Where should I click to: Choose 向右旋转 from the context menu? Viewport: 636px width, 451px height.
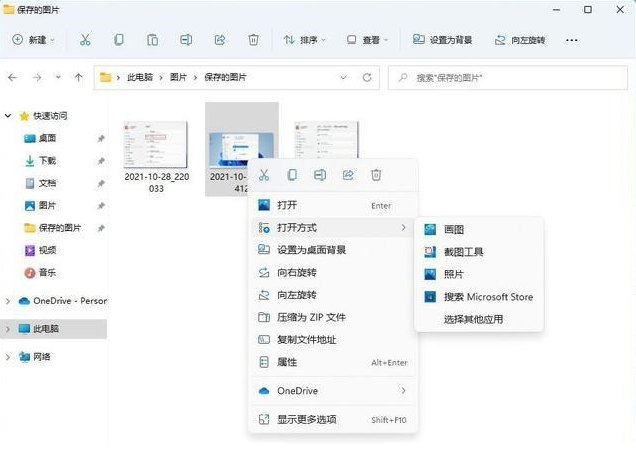tap(333, 273)
